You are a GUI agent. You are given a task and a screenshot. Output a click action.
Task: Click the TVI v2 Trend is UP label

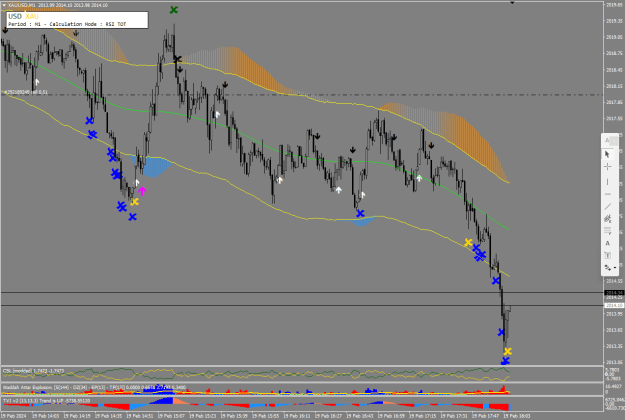pos(46,401)
